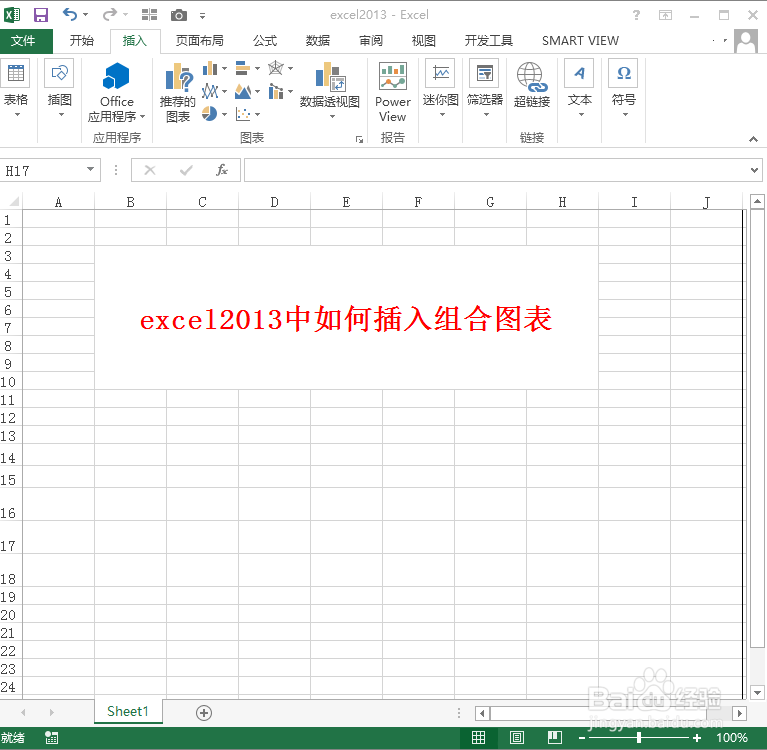This screenshot has height=750, width=767.
Task: Click the zoom slider handle
Action: 639,737
